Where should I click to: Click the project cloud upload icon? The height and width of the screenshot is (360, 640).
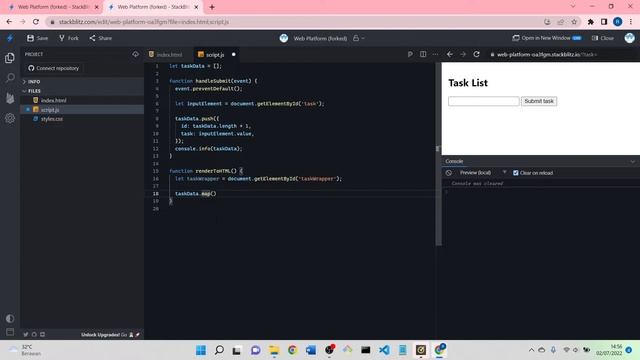135,54
